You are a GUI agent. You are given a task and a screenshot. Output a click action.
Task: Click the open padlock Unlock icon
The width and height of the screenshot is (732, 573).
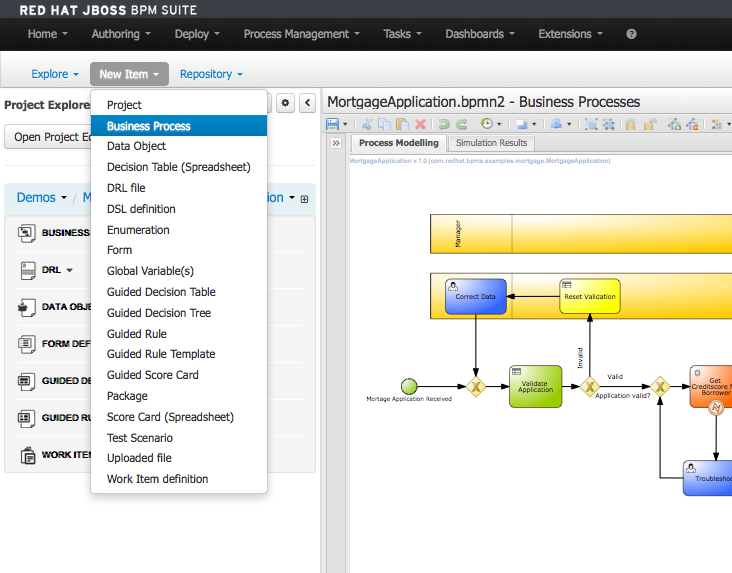(x=650, y=124)
